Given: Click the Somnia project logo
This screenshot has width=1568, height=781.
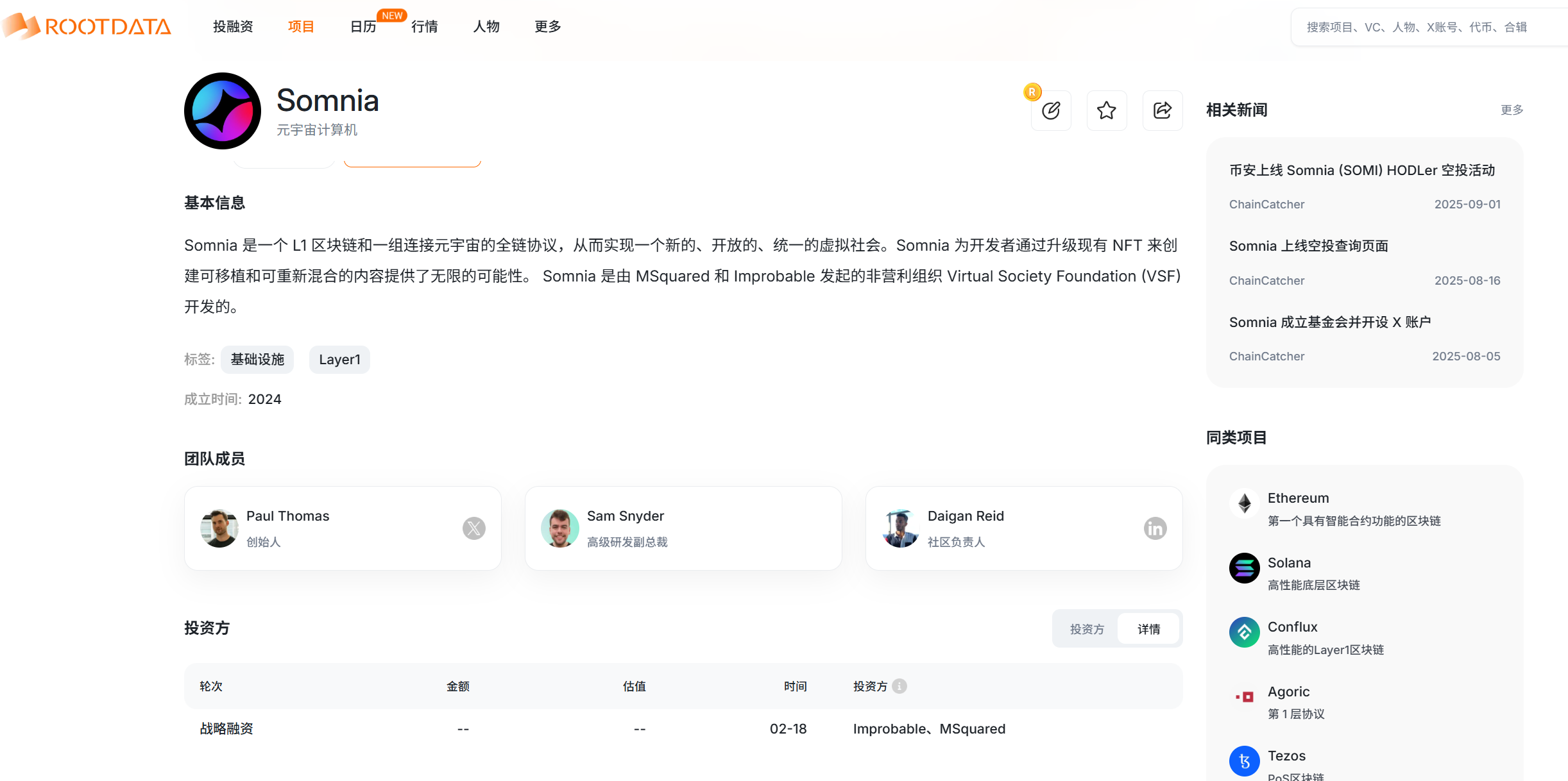Looking at the screenshot, I should coord(223,111).
